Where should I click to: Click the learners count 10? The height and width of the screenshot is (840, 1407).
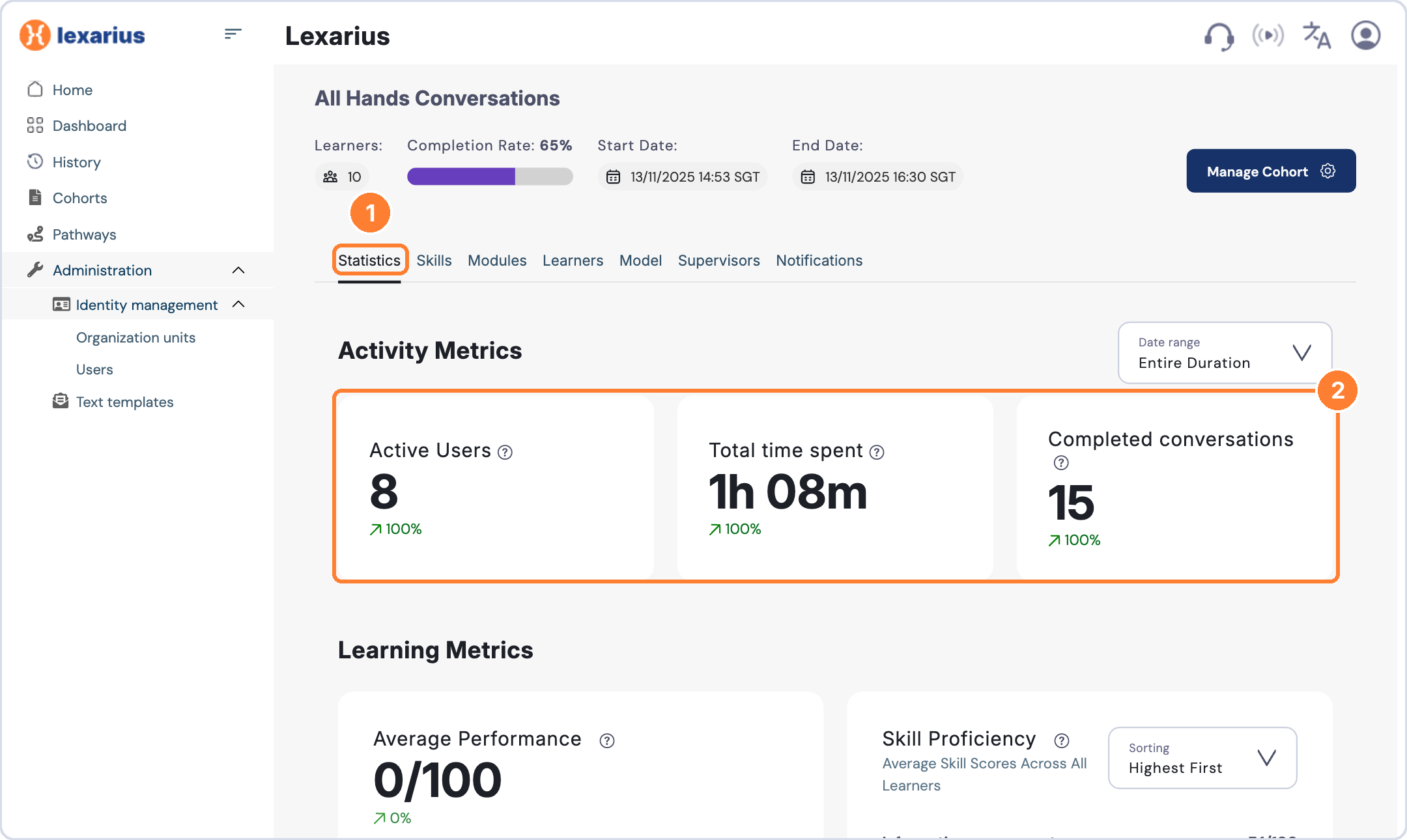click(354, 176)
